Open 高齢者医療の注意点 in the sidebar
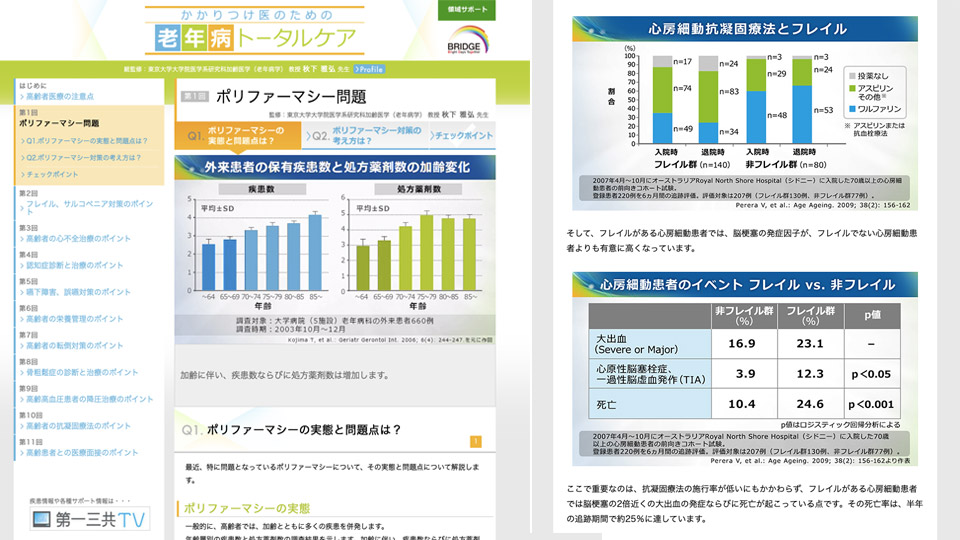Image resolution: width=960 pixels, height=540 pixels. pyautogui.click(x=60, y=96)
